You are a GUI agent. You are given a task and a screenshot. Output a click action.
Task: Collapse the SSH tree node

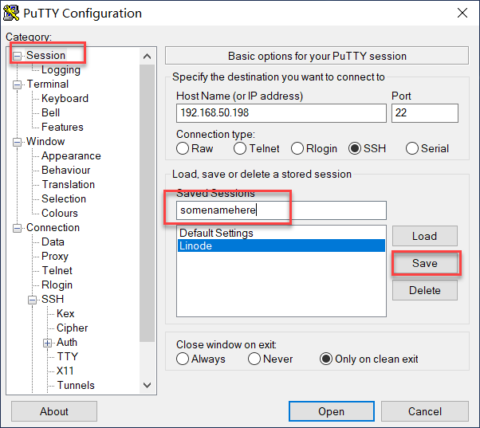point(32,300)
